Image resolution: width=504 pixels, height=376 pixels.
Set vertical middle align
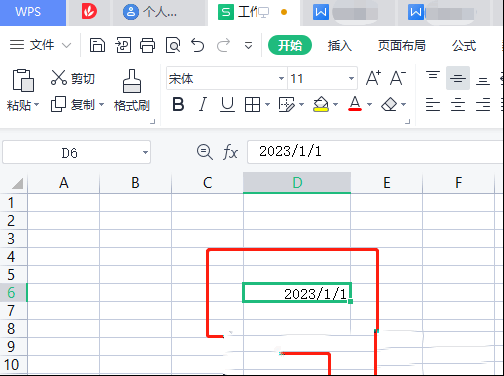[458, 78]
